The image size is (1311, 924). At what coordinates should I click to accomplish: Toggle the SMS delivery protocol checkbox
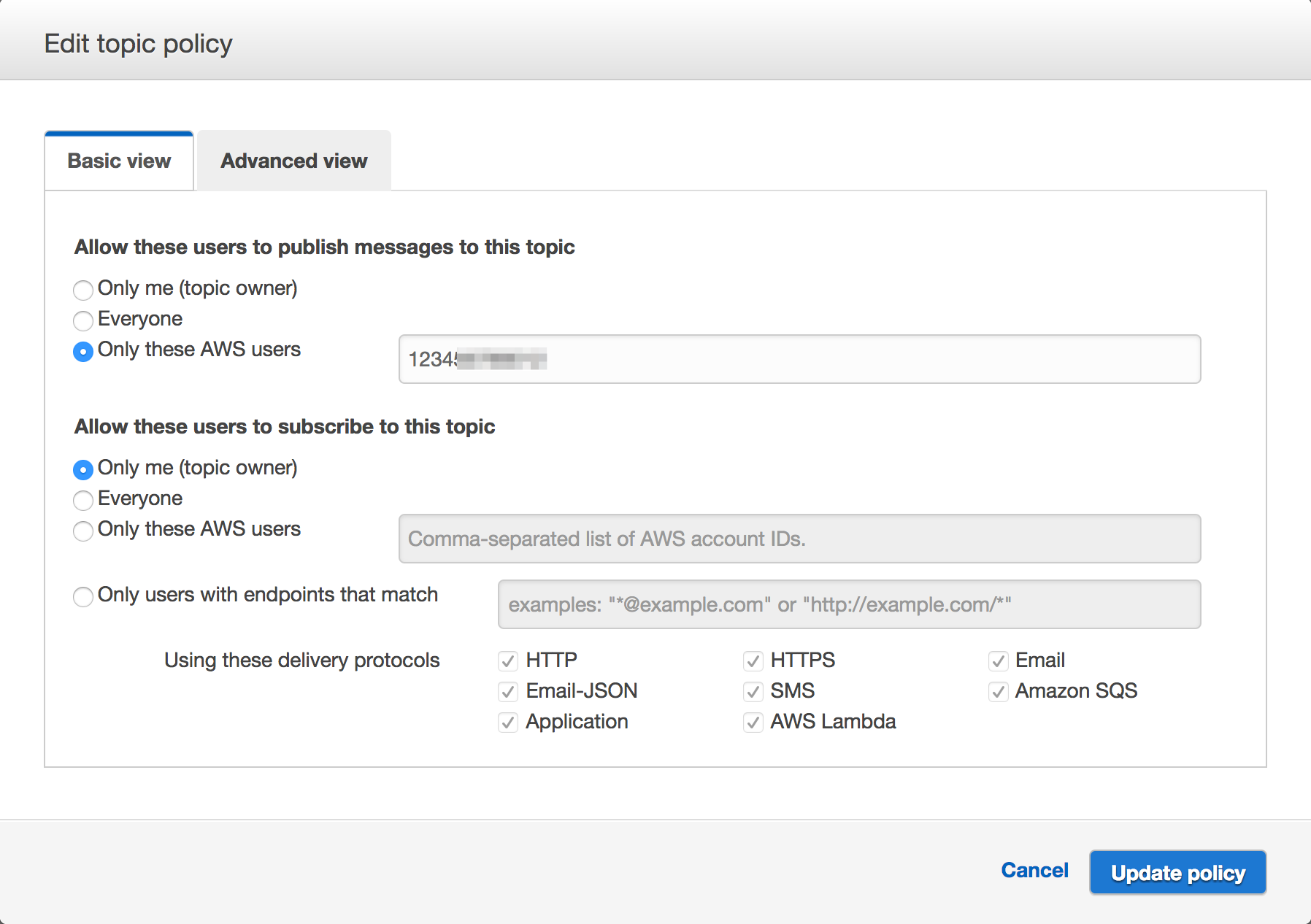(753, 692)
